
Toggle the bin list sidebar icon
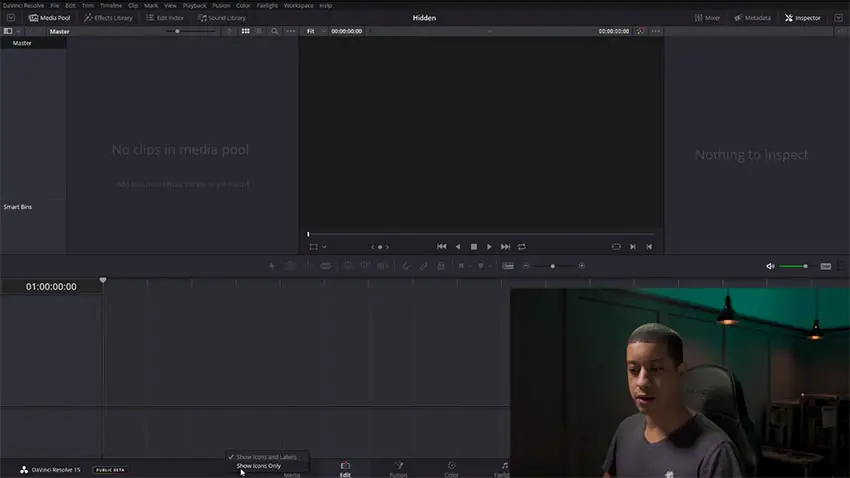point(8,31)
